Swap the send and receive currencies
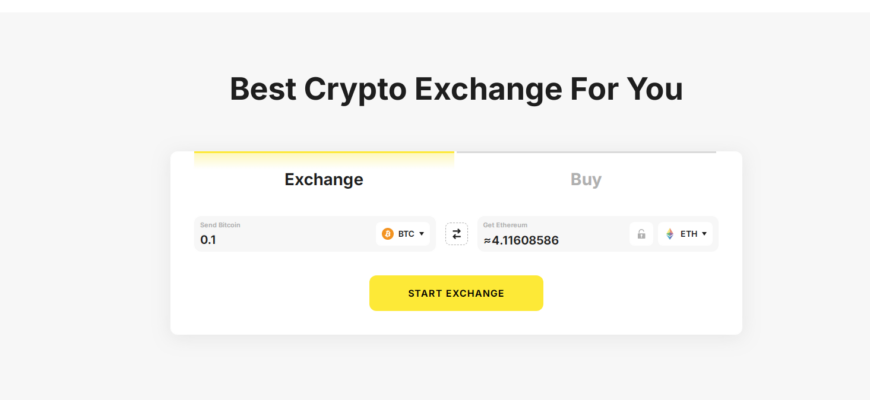This screenshot has height=400, width=870. (x=456, y=234)
